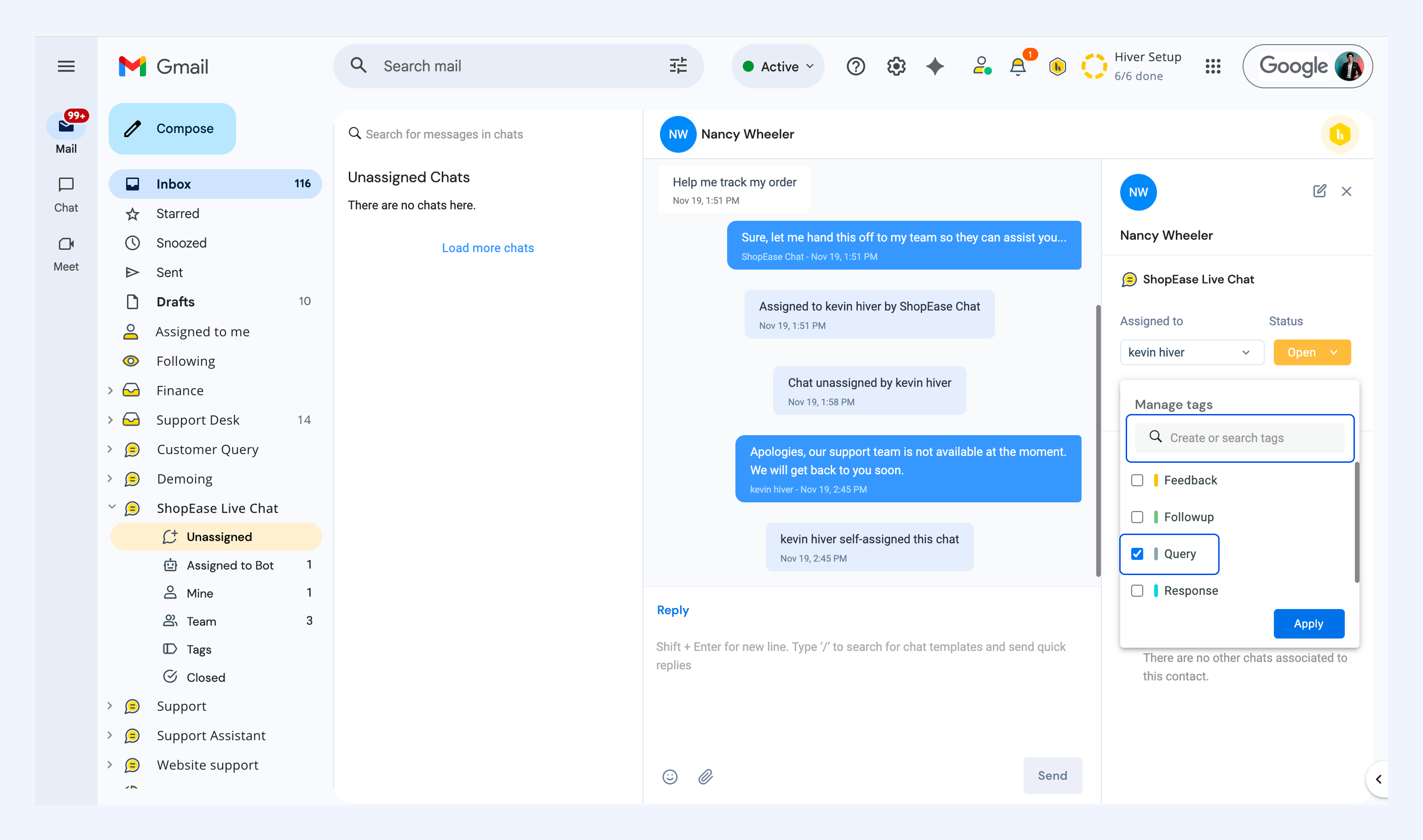Click the Hiver hexagon icon in top bar
Image resolution: width=1423 pixels, height=840 pixels.
pos(1057,66)
